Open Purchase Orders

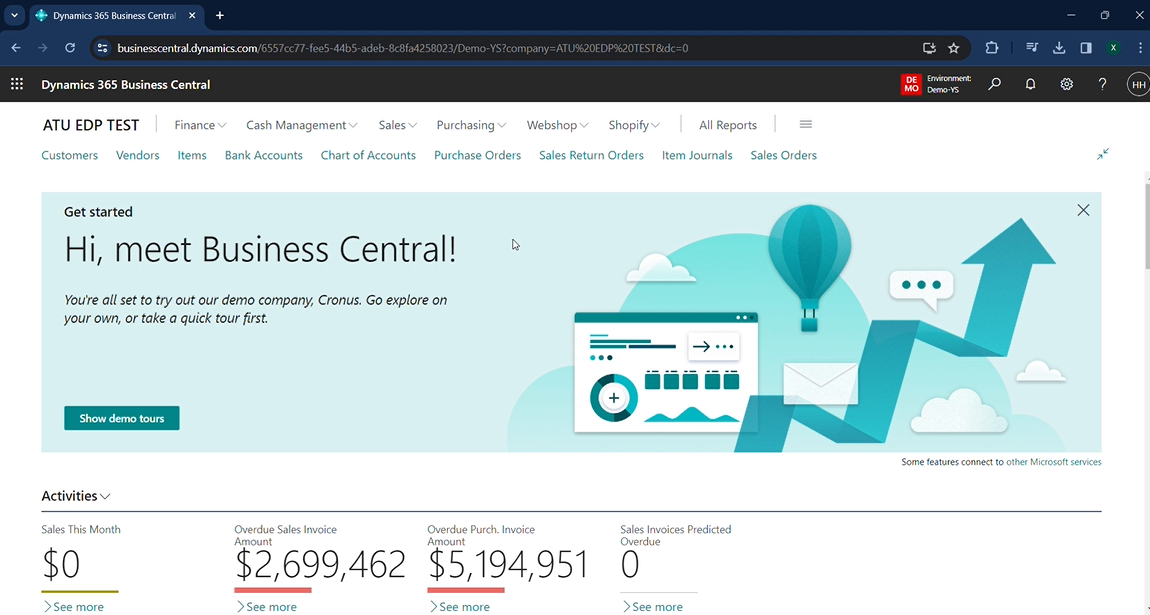[x=477, y=155]
